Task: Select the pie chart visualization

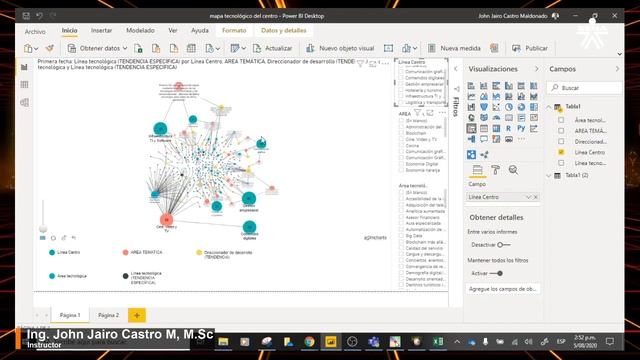Action: [x=509, y=107]
